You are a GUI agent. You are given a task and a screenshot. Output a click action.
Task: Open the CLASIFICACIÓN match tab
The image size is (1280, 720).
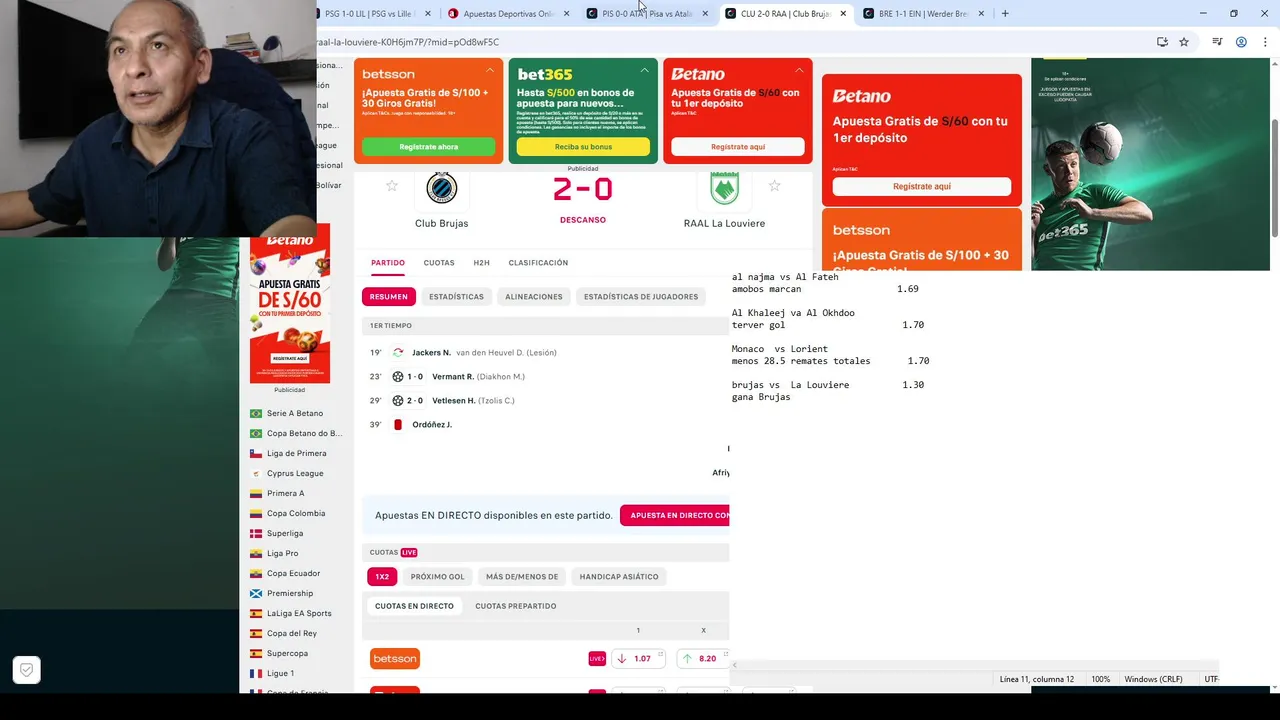coord(538,263)
